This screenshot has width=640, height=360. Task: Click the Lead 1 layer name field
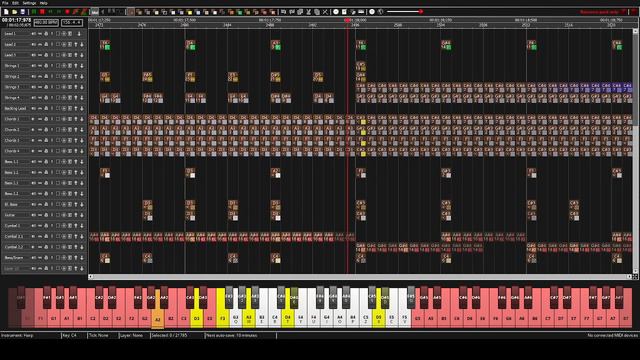(x=16, y=33)
